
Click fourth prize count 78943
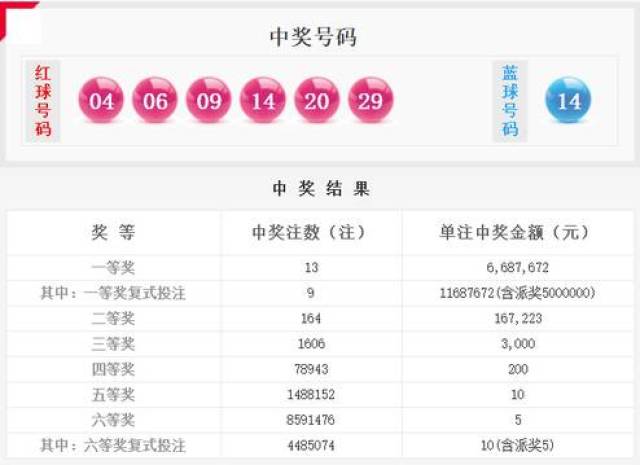[x=311, y=369]
